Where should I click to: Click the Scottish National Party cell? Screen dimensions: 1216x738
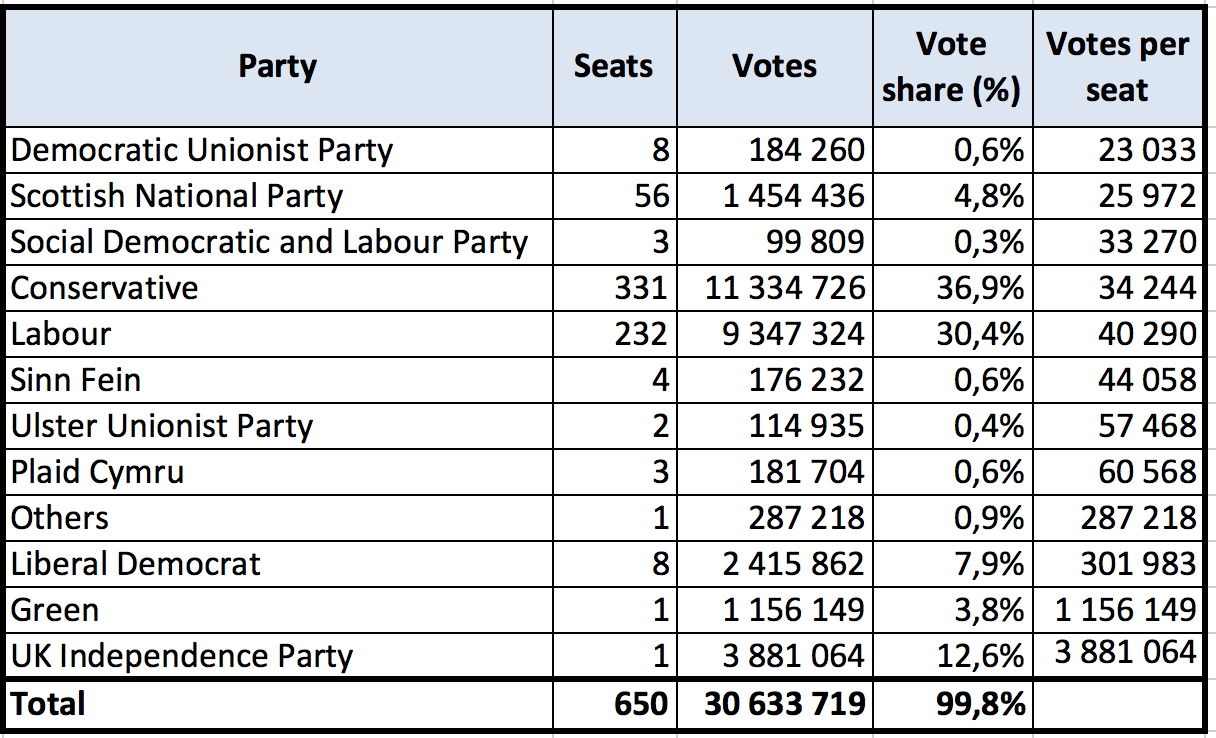[177, 196]
